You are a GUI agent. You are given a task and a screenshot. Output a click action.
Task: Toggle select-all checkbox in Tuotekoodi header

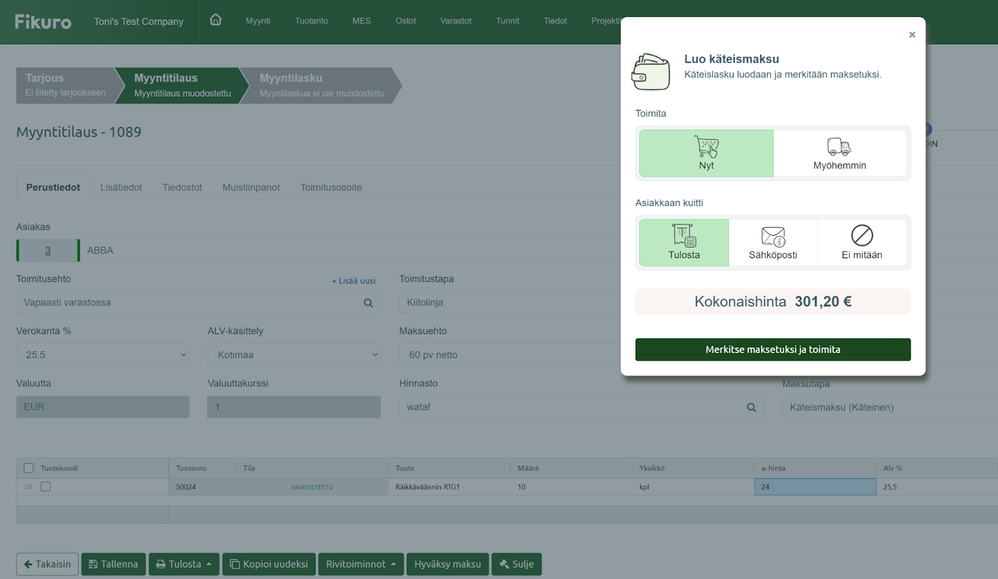(29, 468)
